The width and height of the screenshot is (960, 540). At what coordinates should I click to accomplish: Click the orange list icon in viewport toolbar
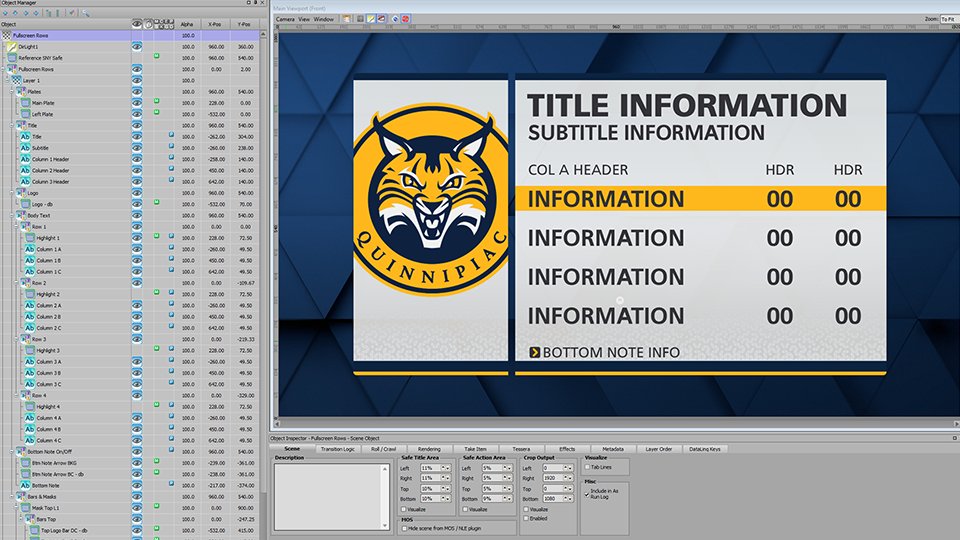click(347, 19)
